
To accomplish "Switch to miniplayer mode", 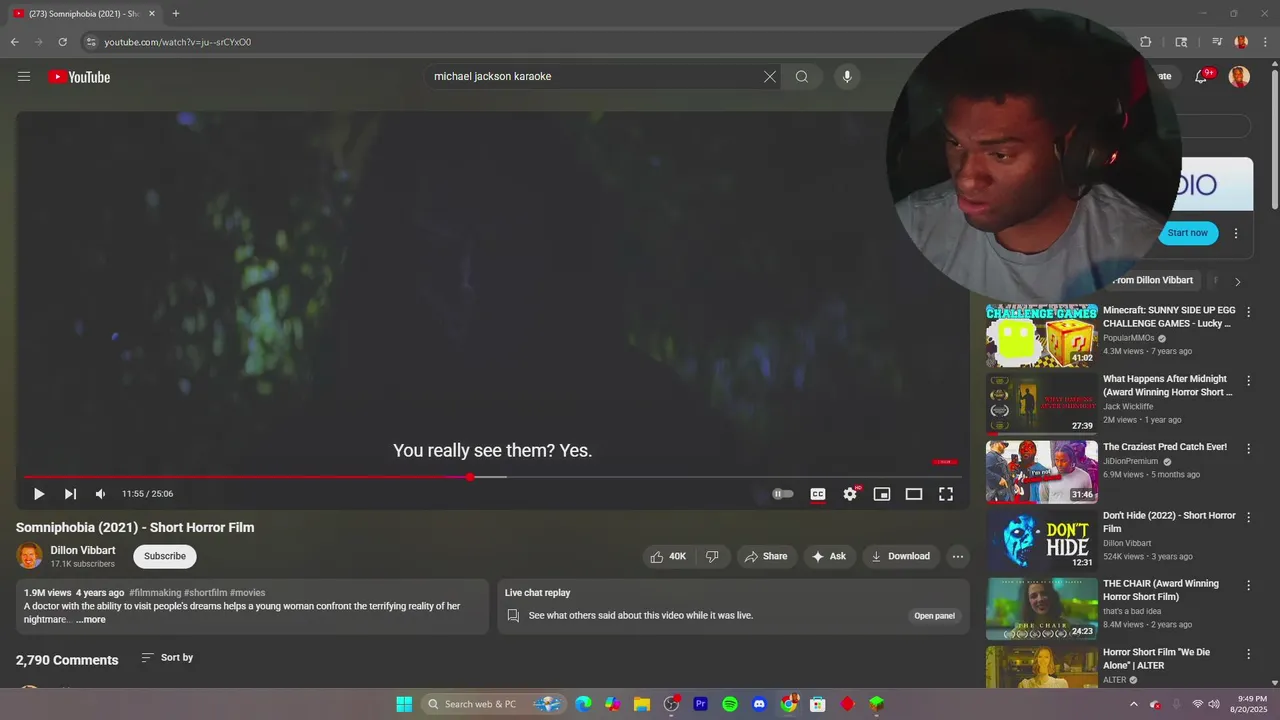I will (882, 494).
